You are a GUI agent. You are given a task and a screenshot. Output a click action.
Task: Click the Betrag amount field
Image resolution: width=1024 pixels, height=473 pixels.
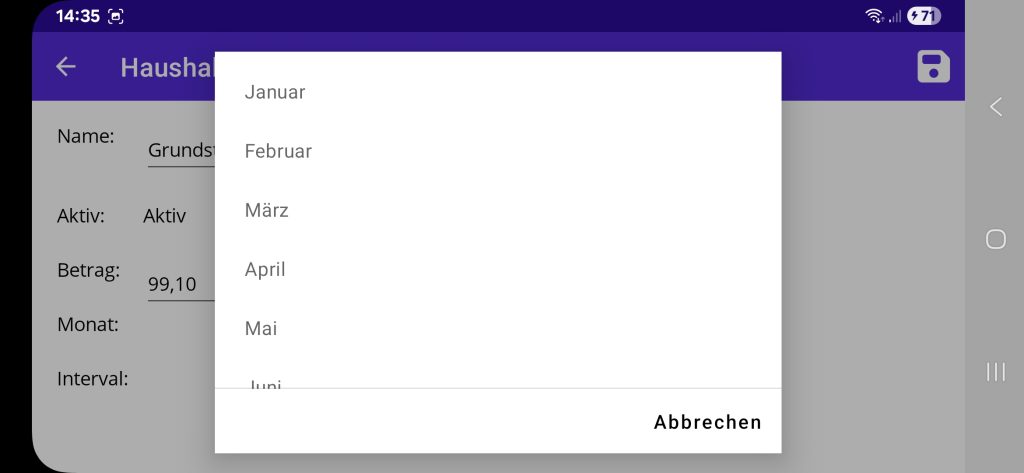pos(181,285)
